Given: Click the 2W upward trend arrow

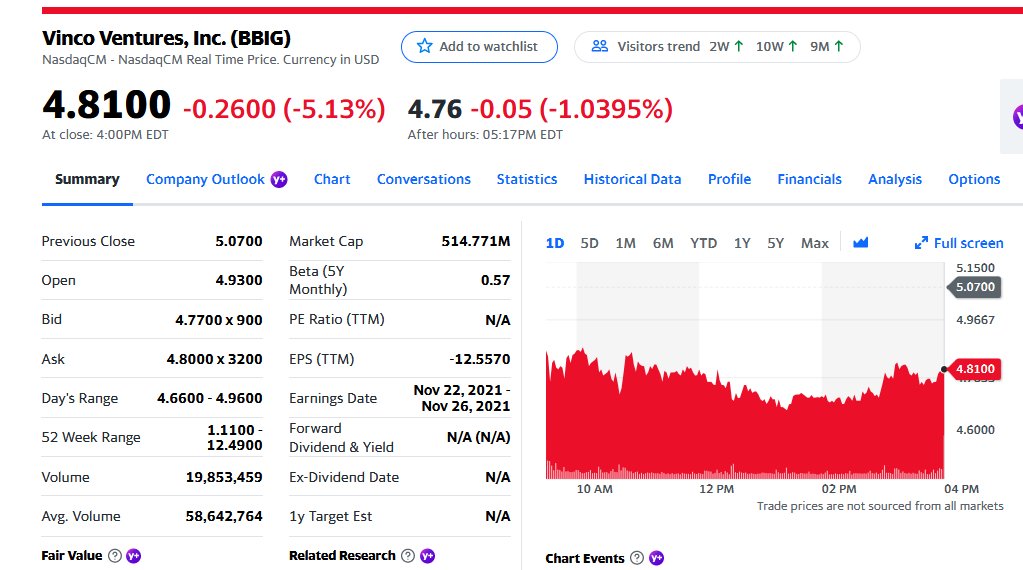Looking at the screenshot, I should 739,46.
